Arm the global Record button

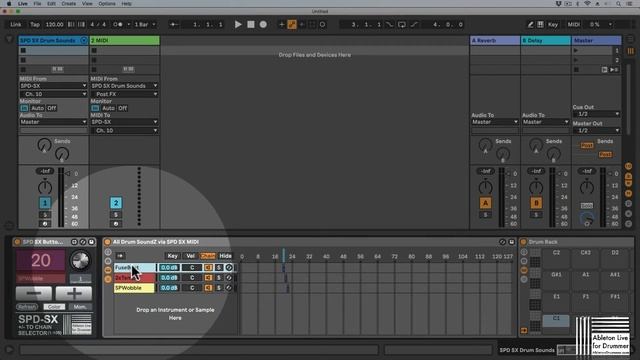pyautogui.click(x=263, y=24)
